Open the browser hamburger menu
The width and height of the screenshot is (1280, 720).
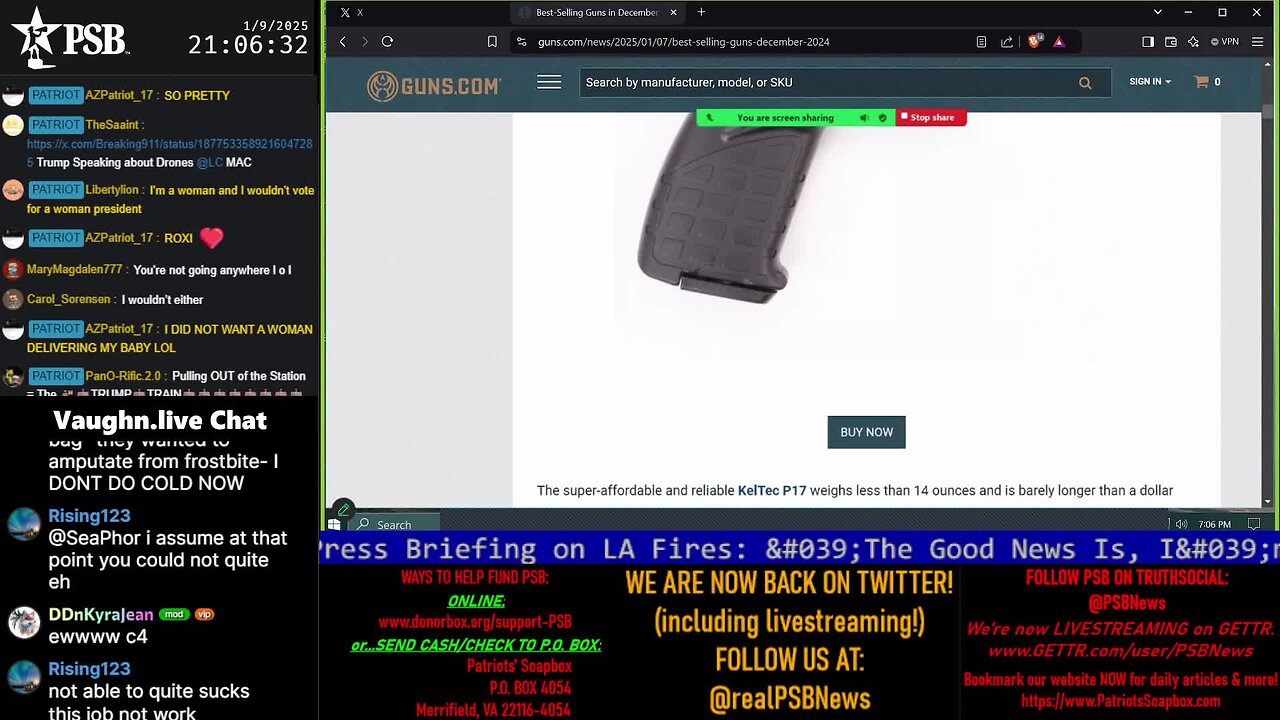[x=1259, y=42]
